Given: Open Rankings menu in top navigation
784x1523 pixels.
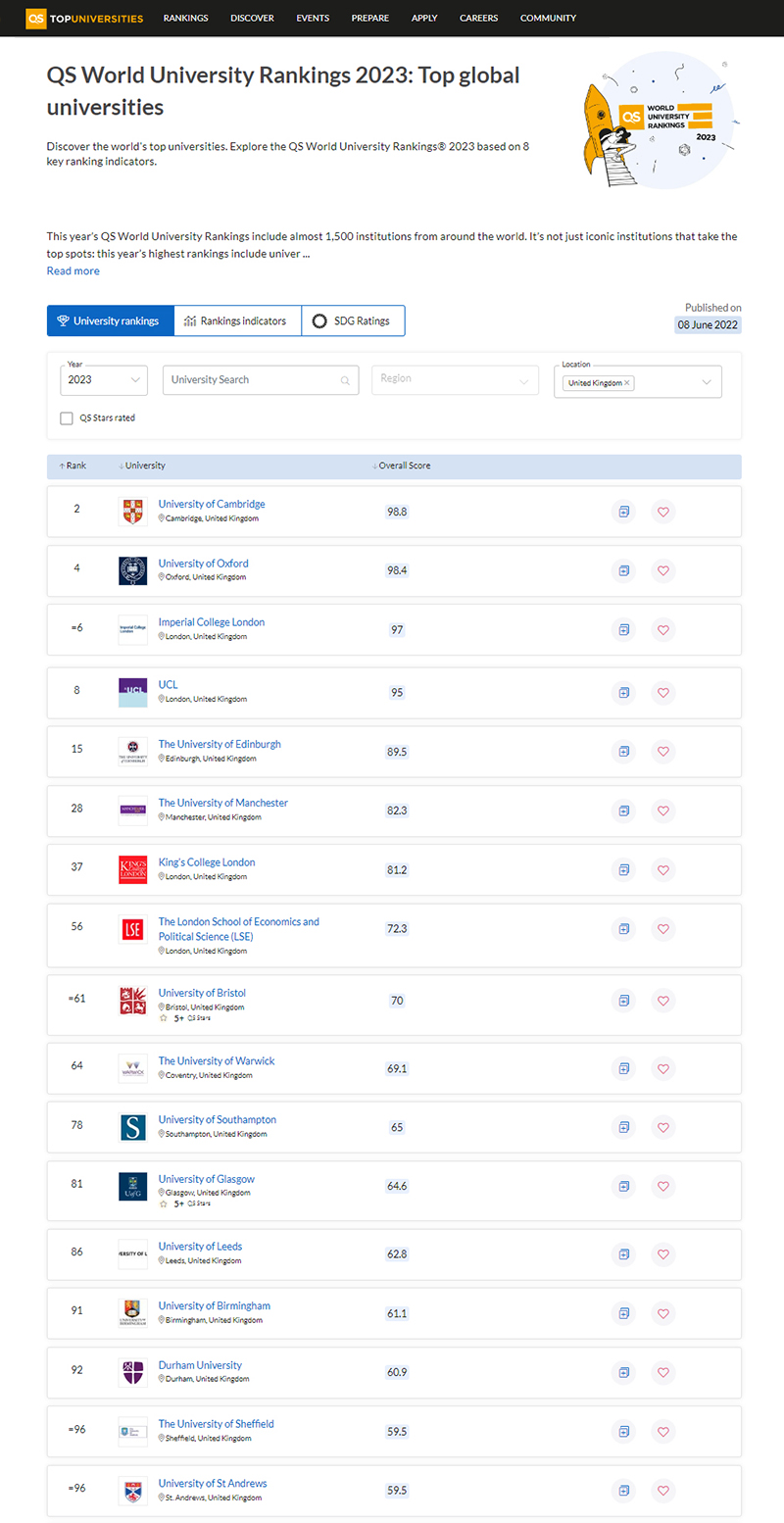Looking at the screenshot, I should click(185, 18).
